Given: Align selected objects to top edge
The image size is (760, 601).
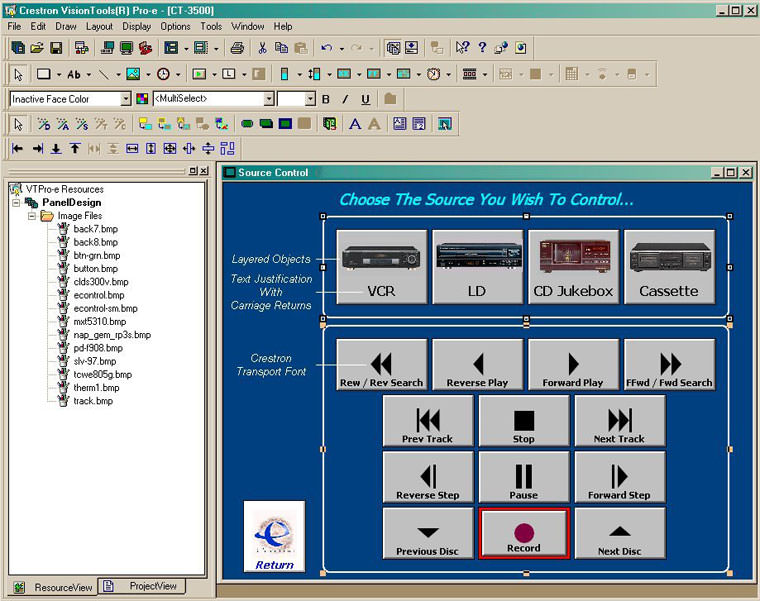Looking at the screenshot, I should click(75, 148).
